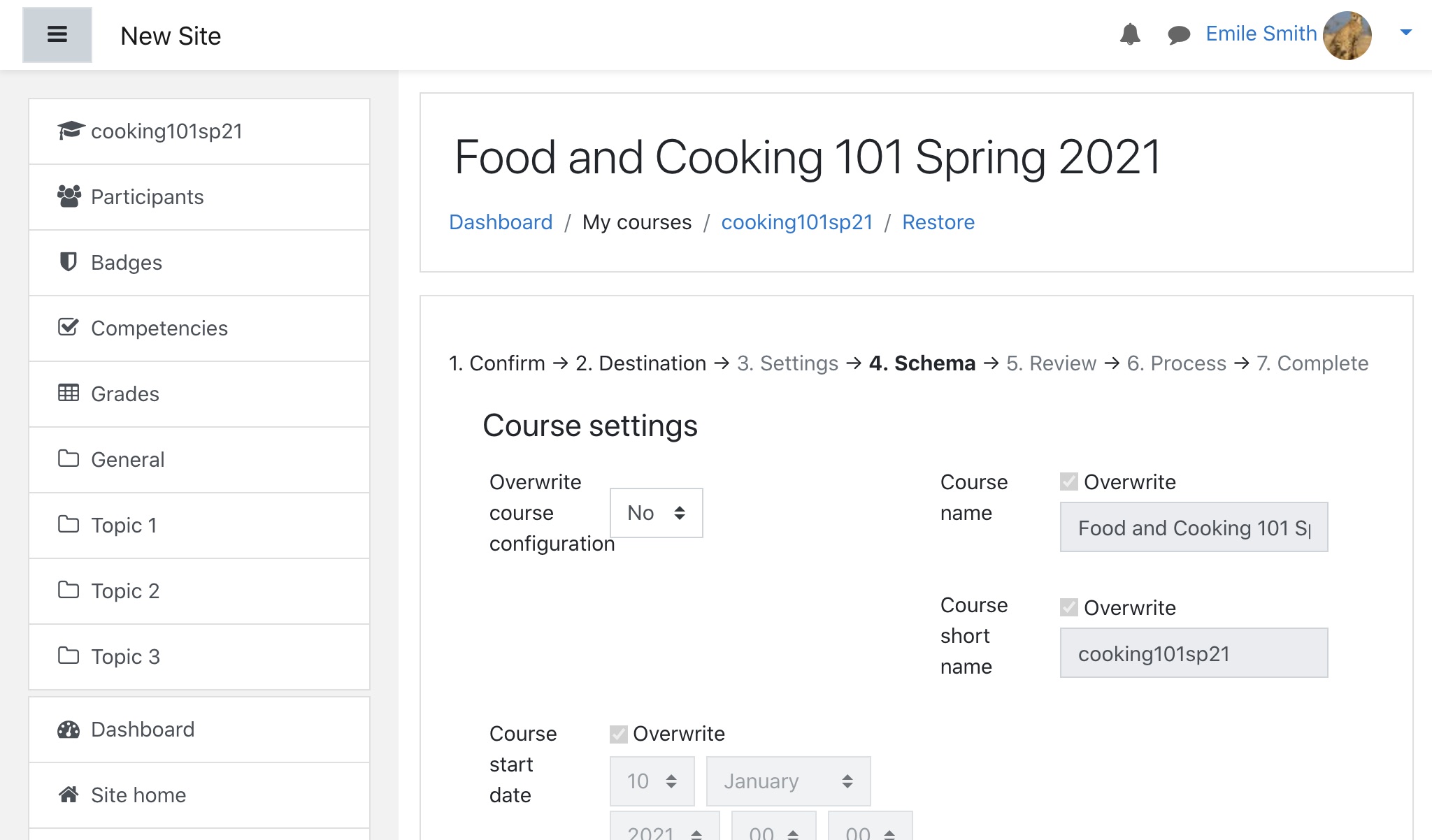Click the hamburger menu icon
Screen dimensions: 1432x840
point(57,35)
